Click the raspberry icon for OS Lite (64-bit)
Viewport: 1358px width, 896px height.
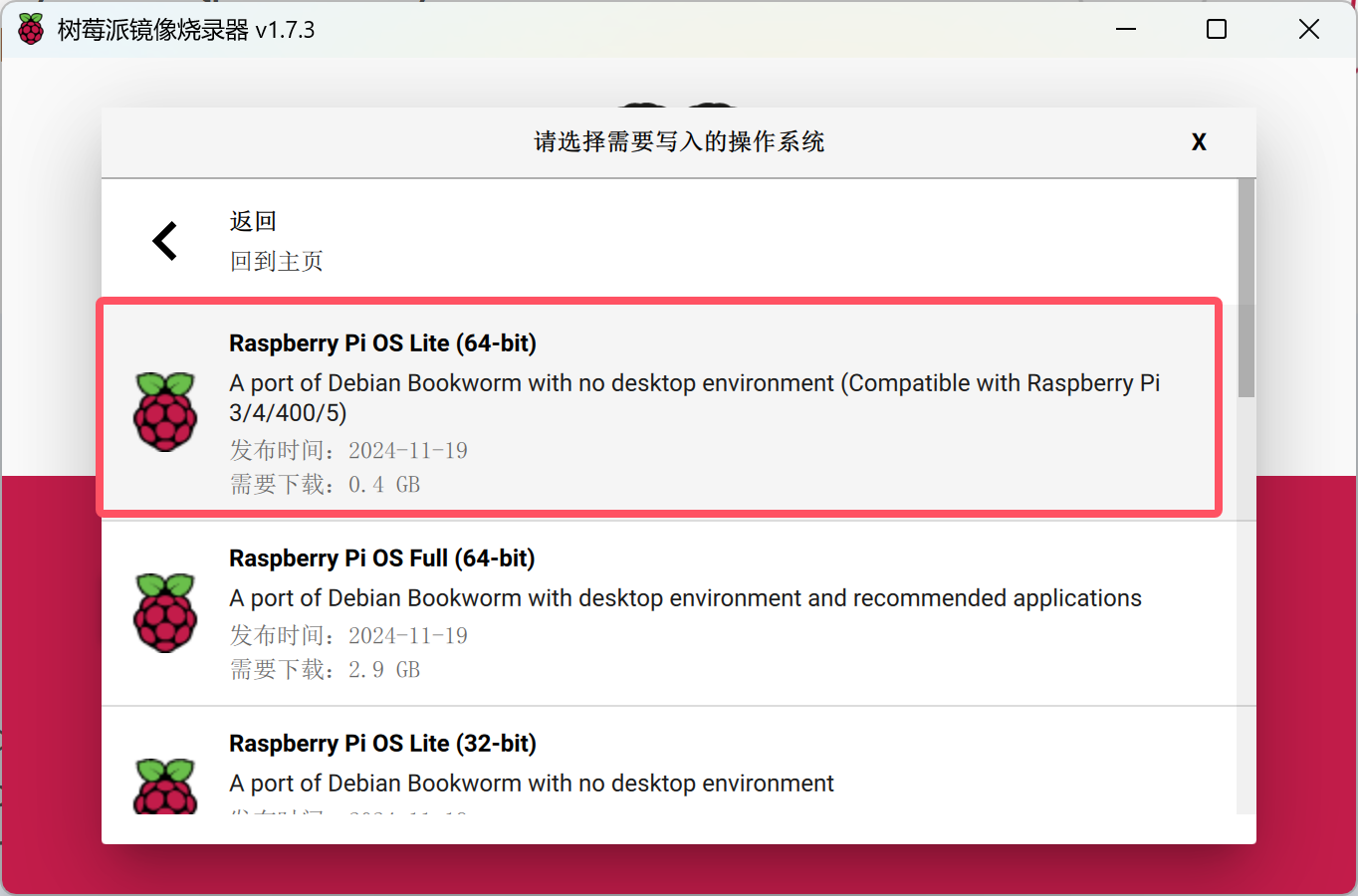click(165, 412)
